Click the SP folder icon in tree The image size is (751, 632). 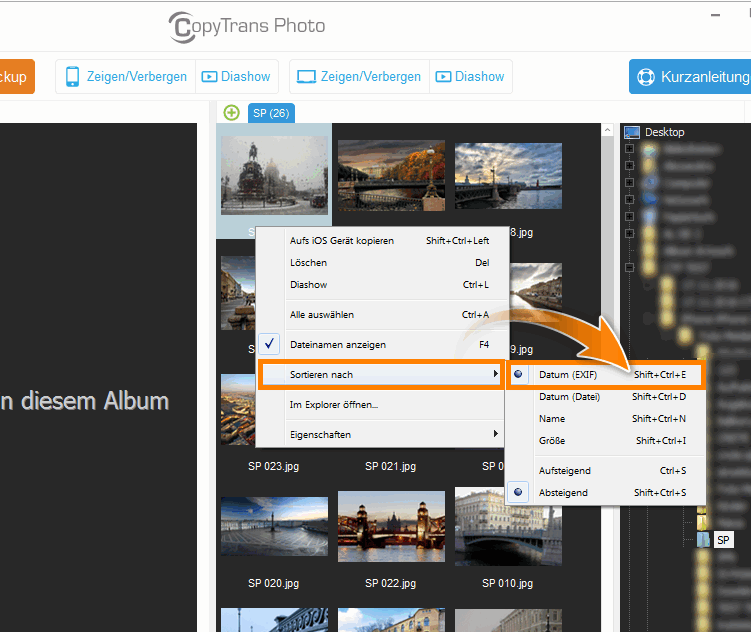[x=703, y=540]
